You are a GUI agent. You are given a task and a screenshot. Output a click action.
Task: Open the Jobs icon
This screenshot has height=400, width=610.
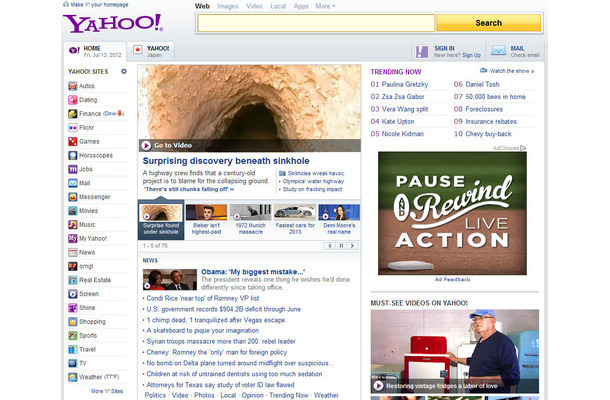tap(73, 169)
